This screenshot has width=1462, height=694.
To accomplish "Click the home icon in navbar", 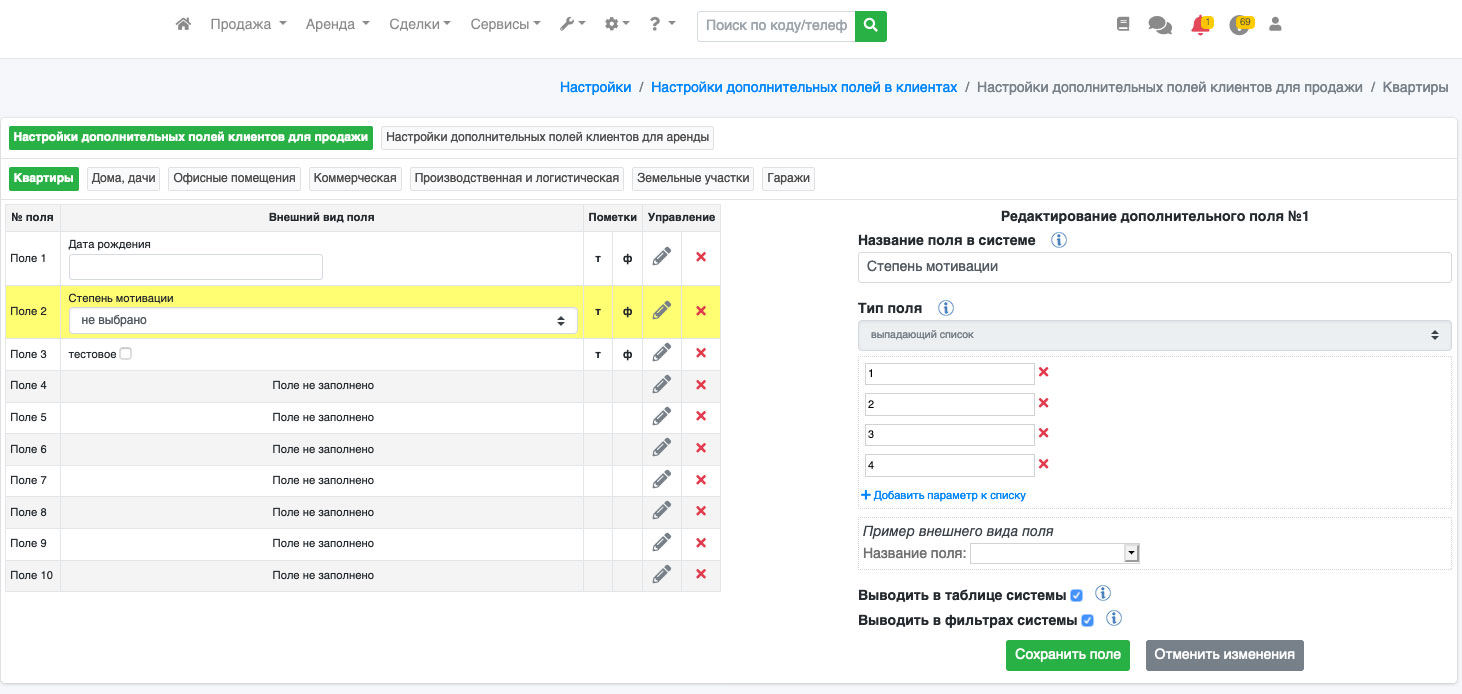I will coord(183,25).
